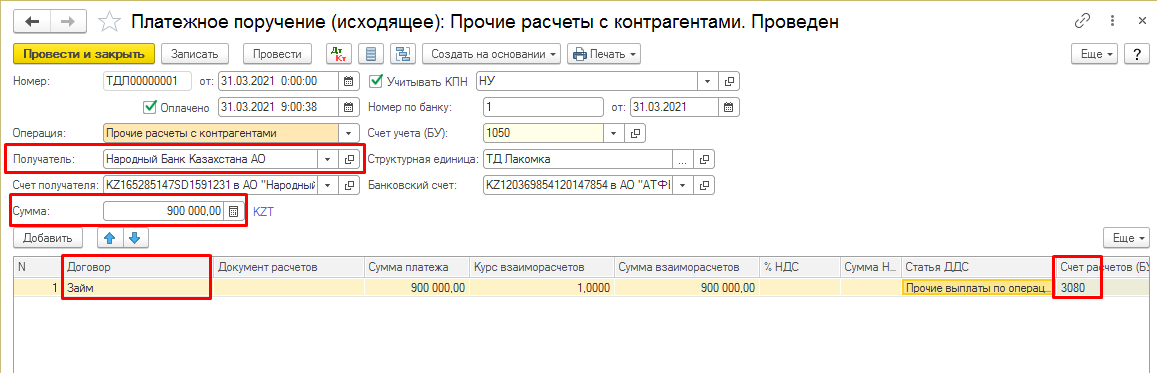This screenshot has height=373, width=1157.
Task: Select the Статья ДДС column header
Action: pyautogui.click(x=978, y=267)
